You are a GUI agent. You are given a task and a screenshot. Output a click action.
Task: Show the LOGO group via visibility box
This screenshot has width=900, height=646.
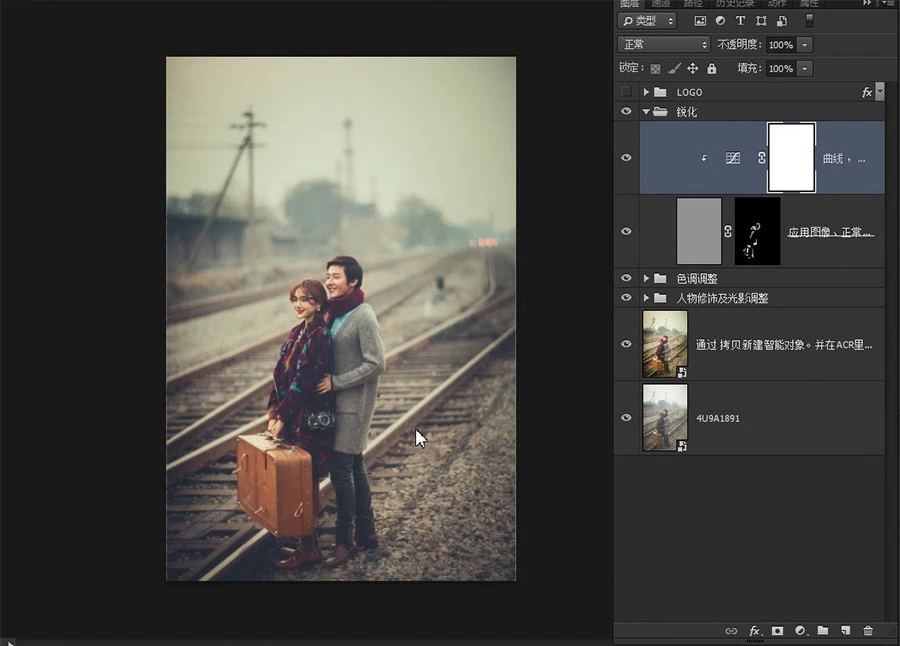(626, 92)
